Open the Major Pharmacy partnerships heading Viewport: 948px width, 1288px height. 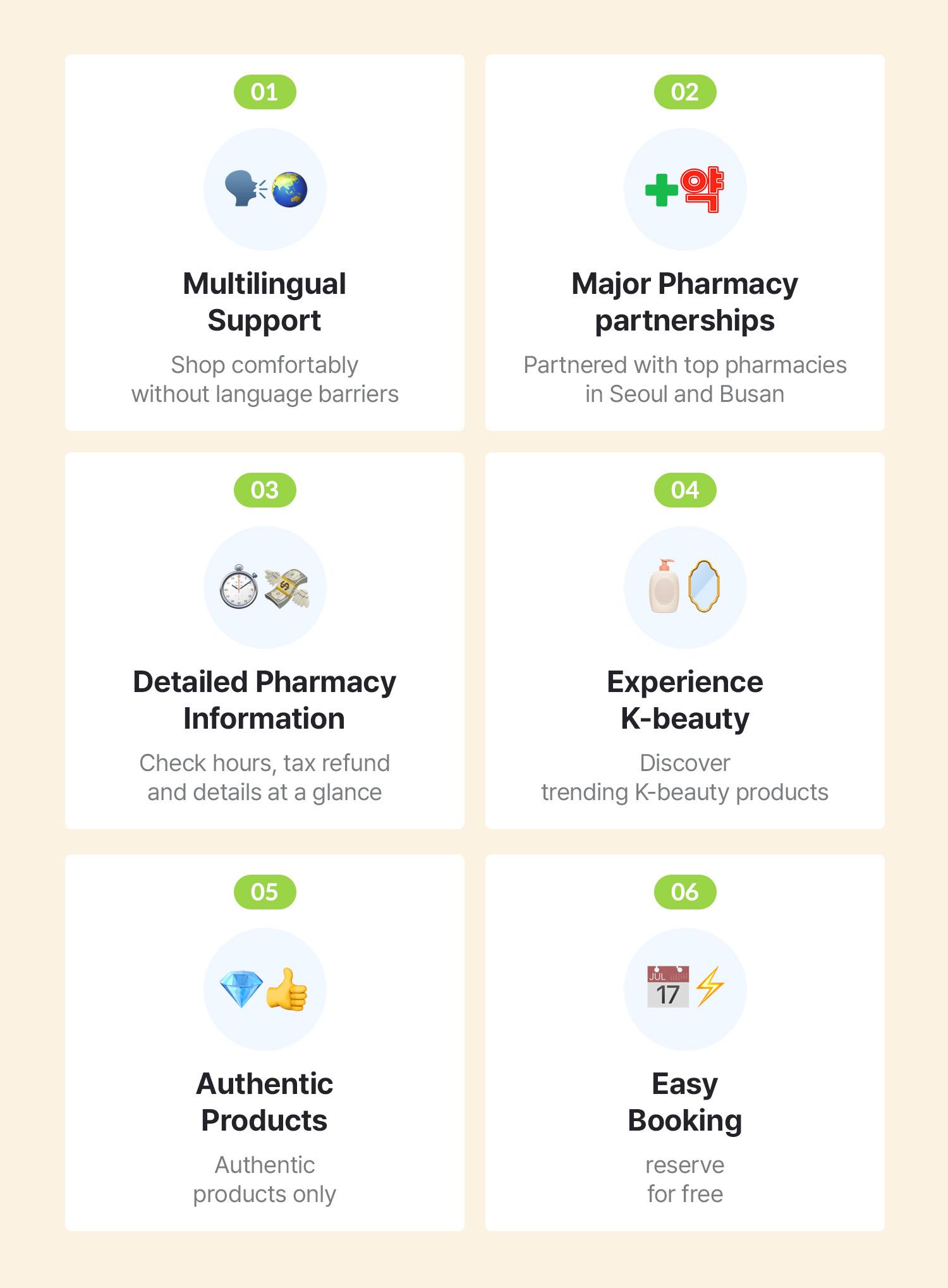pos(684,302)
